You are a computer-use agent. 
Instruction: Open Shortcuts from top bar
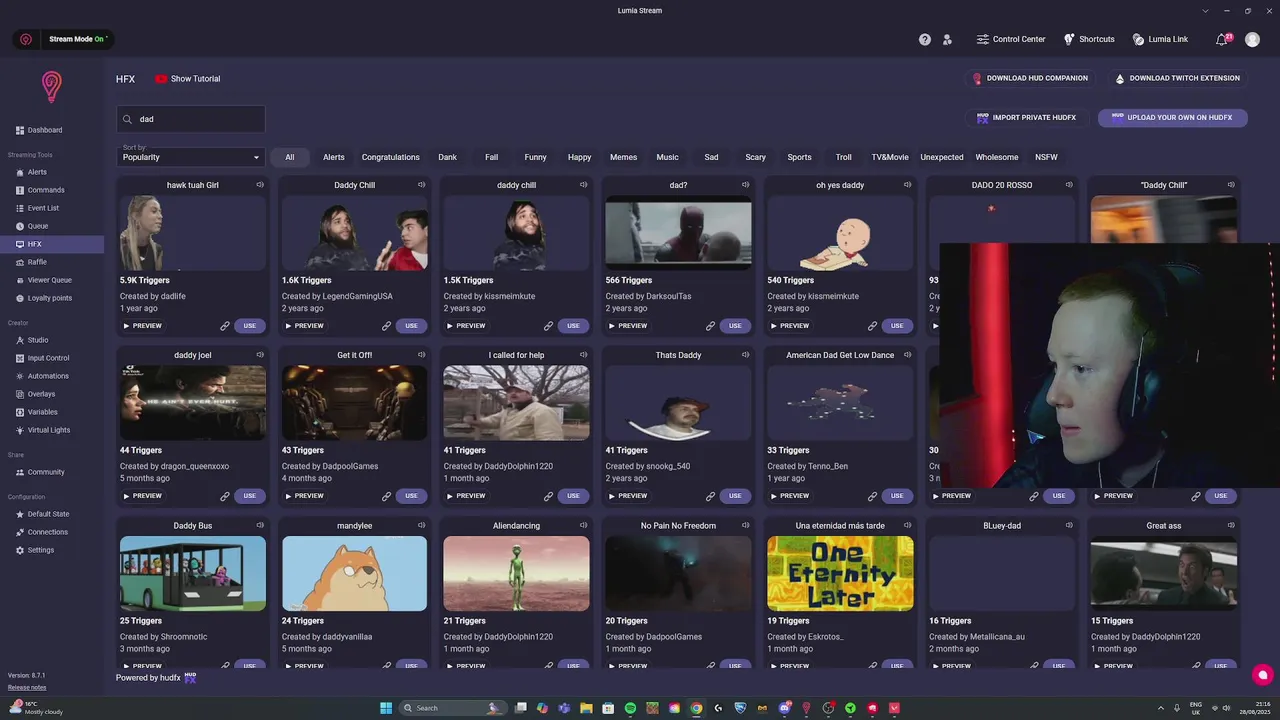click(x=1089, y=39)
